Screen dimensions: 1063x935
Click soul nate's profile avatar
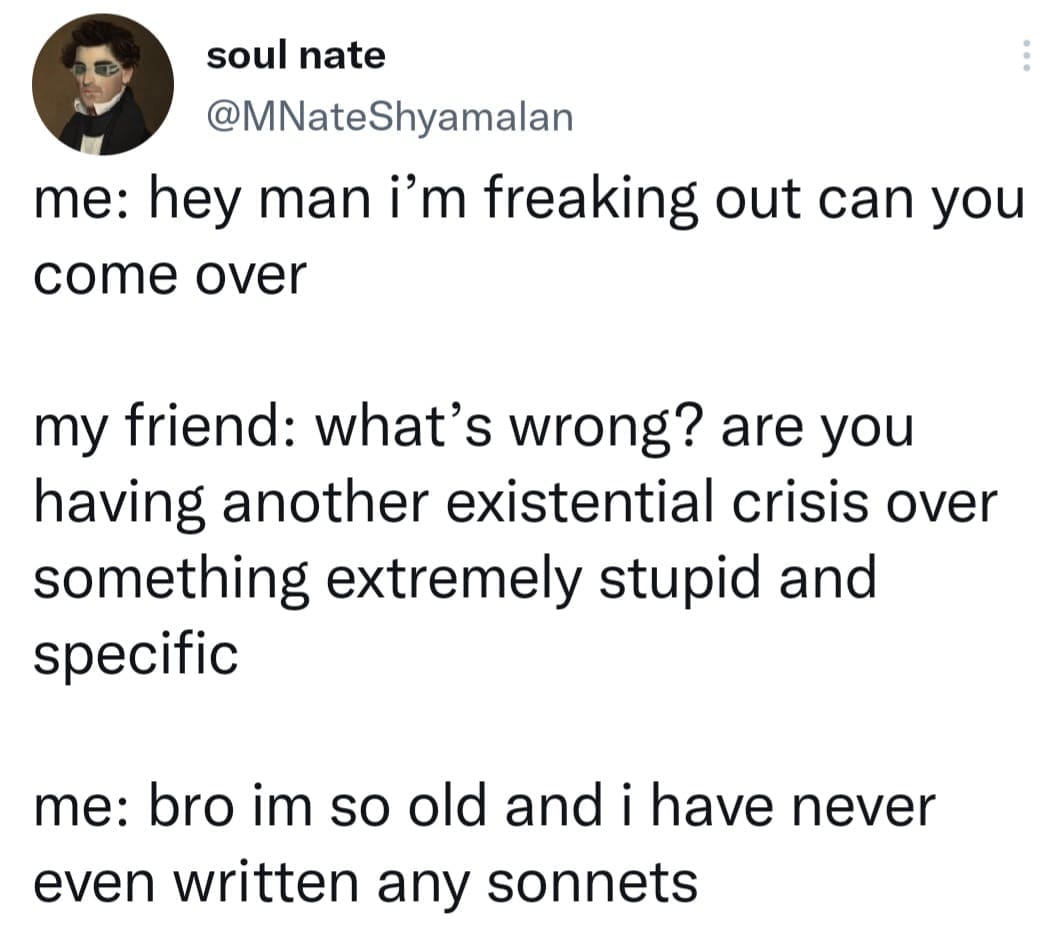(x=103, y=85)
